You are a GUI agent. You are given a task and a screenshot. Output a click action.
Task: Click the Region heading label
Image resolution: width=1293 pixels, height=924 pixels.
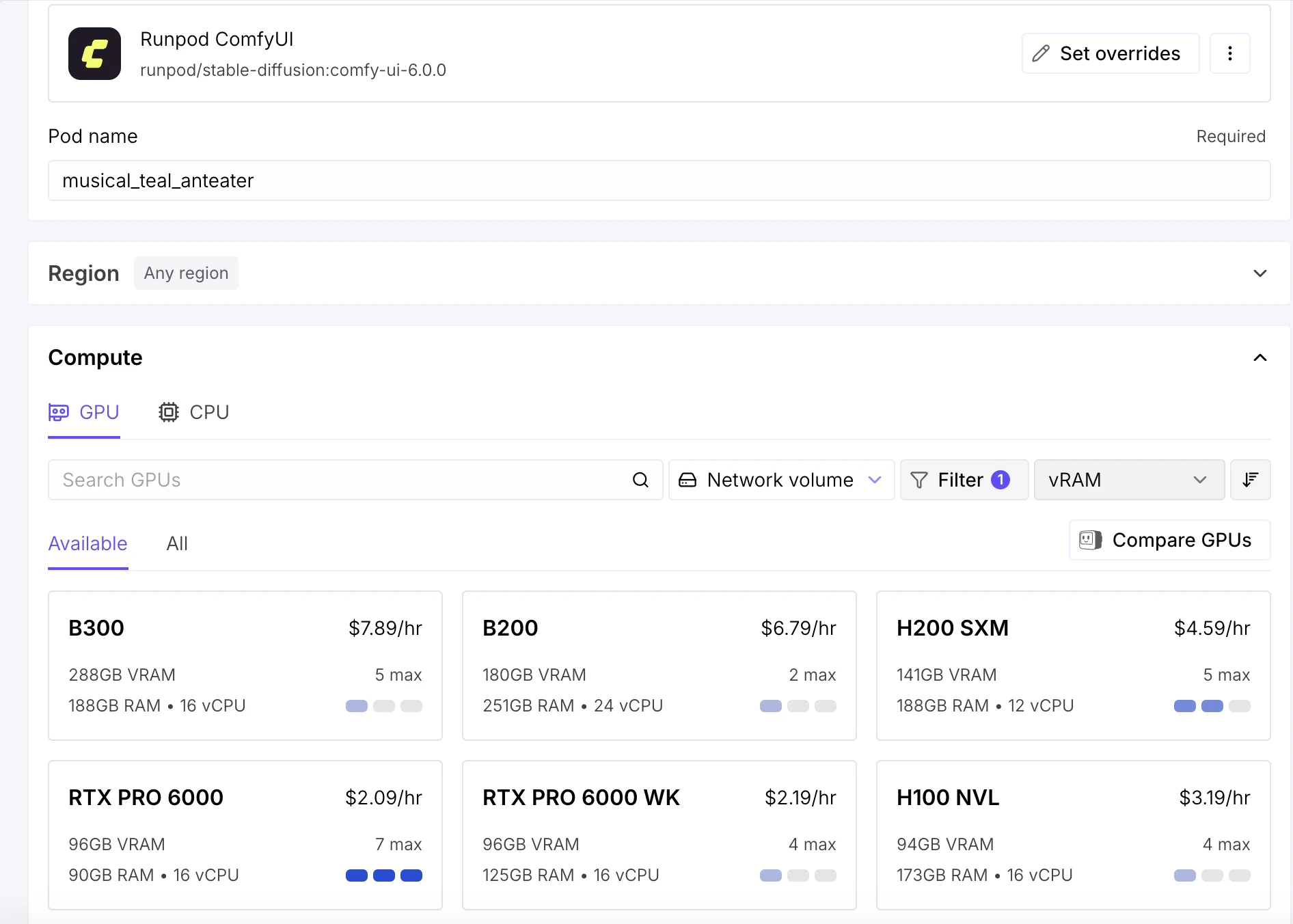(83, 273)
